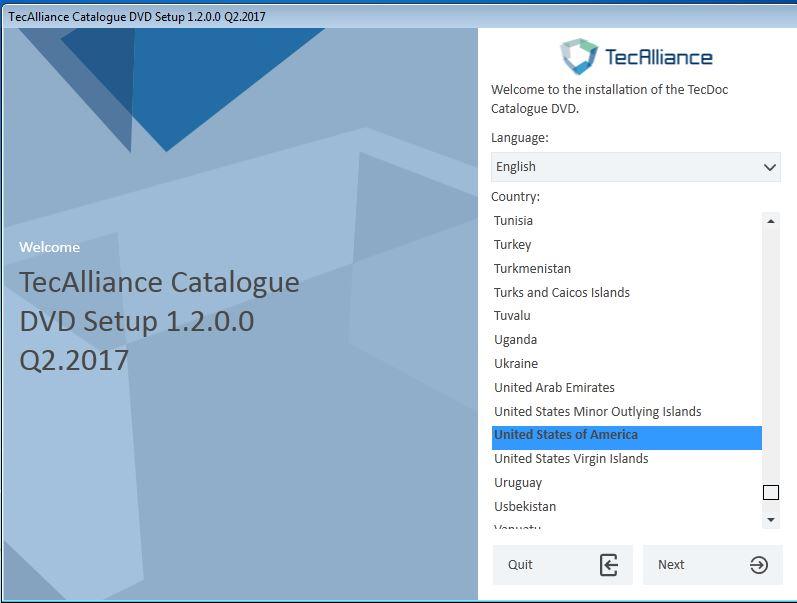Select Turkey in the country list
Screen dimensions: 797x603
pos(512,245)
